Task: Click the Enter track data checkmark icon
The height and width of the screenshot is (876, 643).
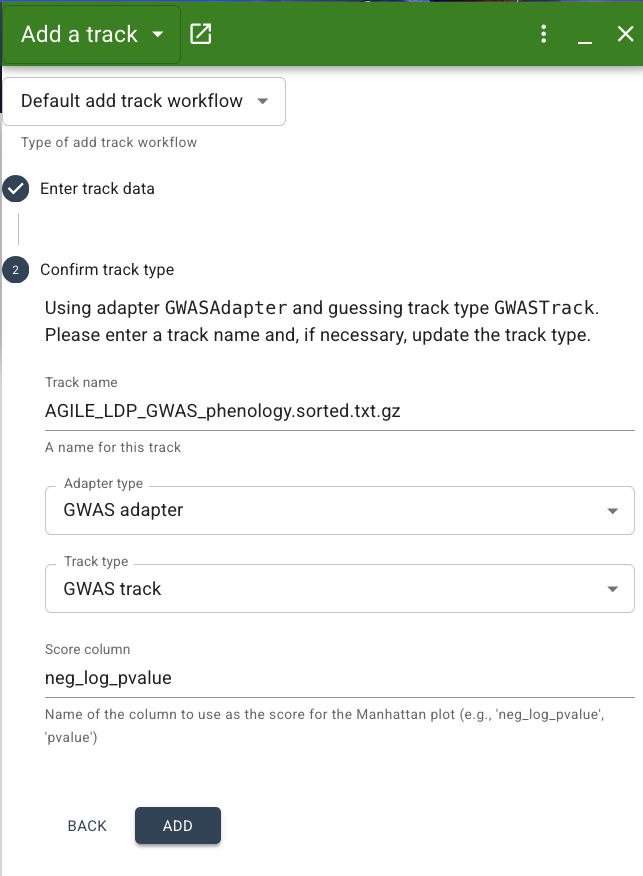Action: pyautogui.click(x=14, y=188)
